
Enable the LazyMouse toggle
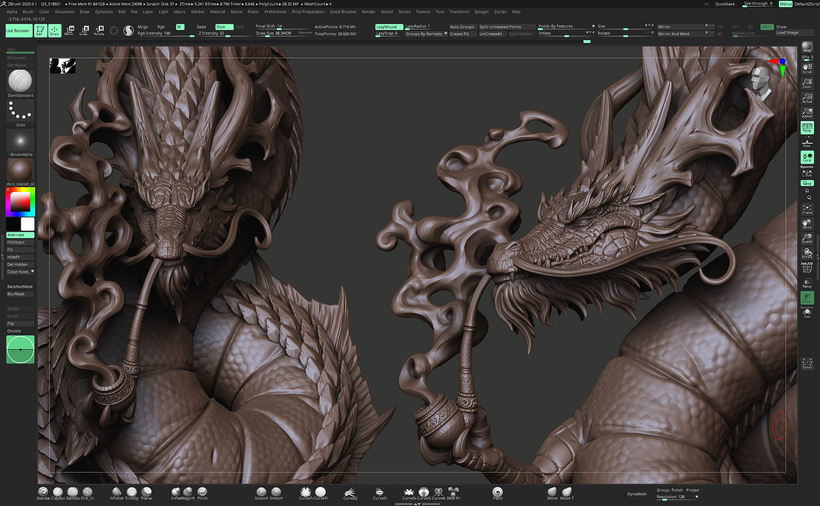(x=386, y=27)
